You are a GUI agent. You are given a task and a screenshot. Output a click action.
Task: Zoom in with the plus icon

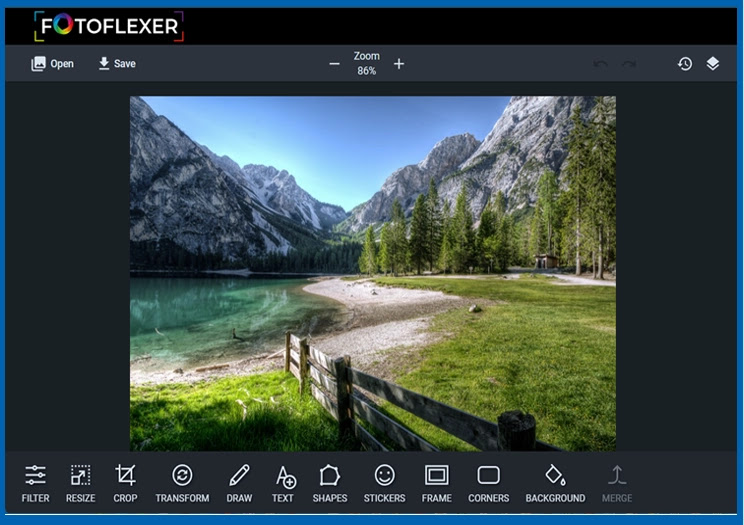[x=399, y=64]
